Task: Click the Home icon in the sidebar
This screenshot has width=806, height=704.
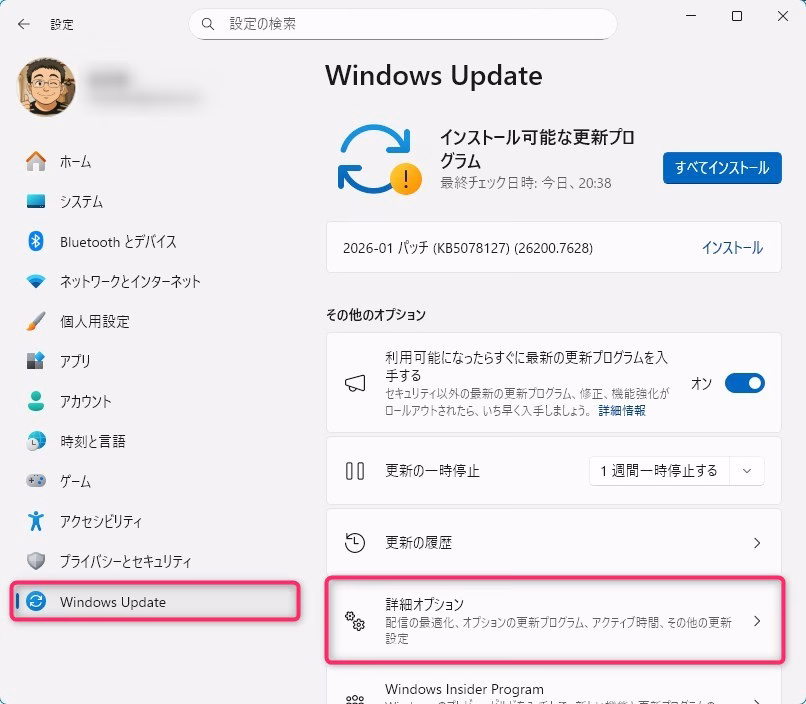Action: point(36,161)
